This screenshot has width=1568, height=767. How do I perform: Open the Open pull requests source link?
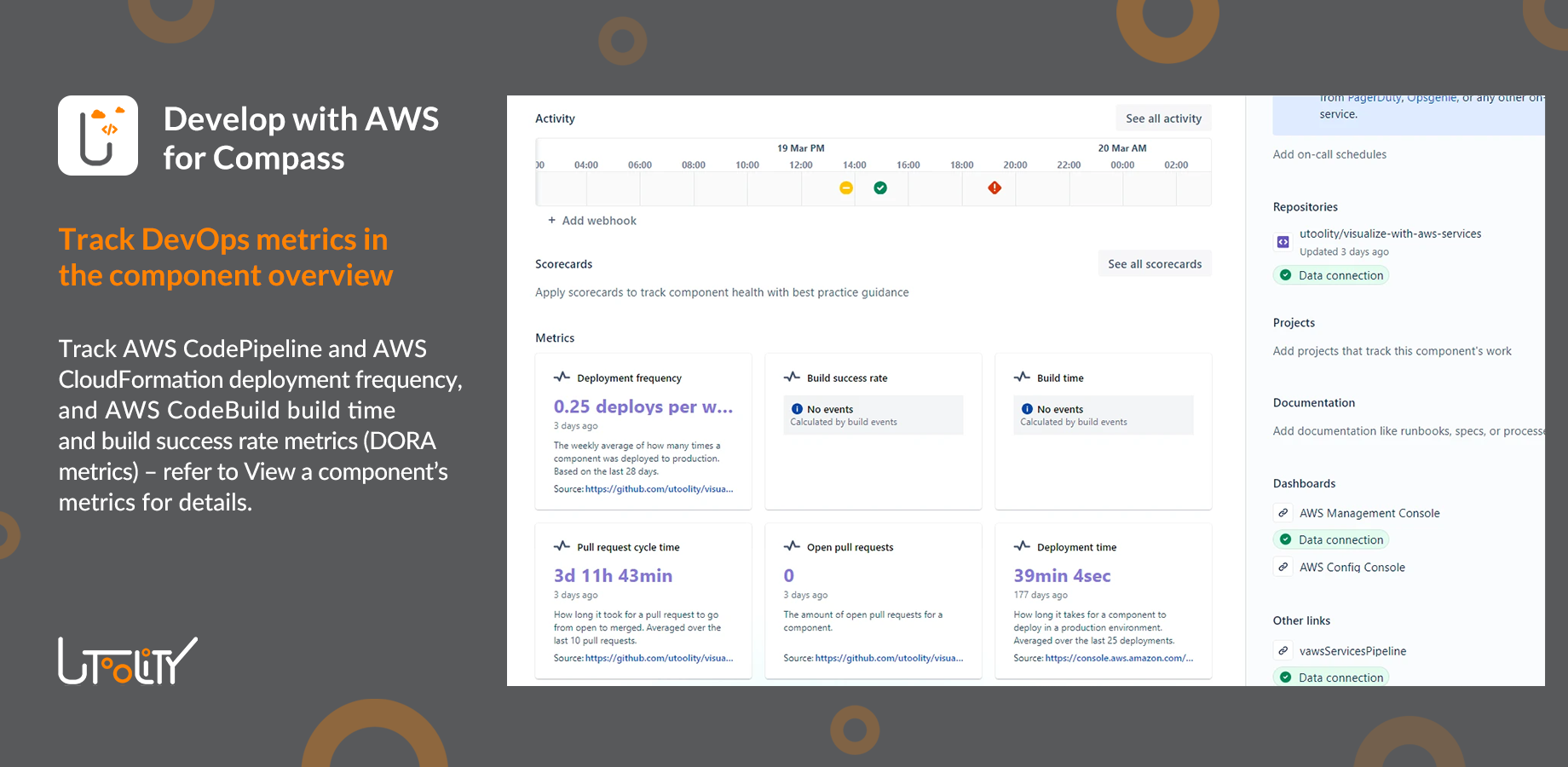coord(889,658)
